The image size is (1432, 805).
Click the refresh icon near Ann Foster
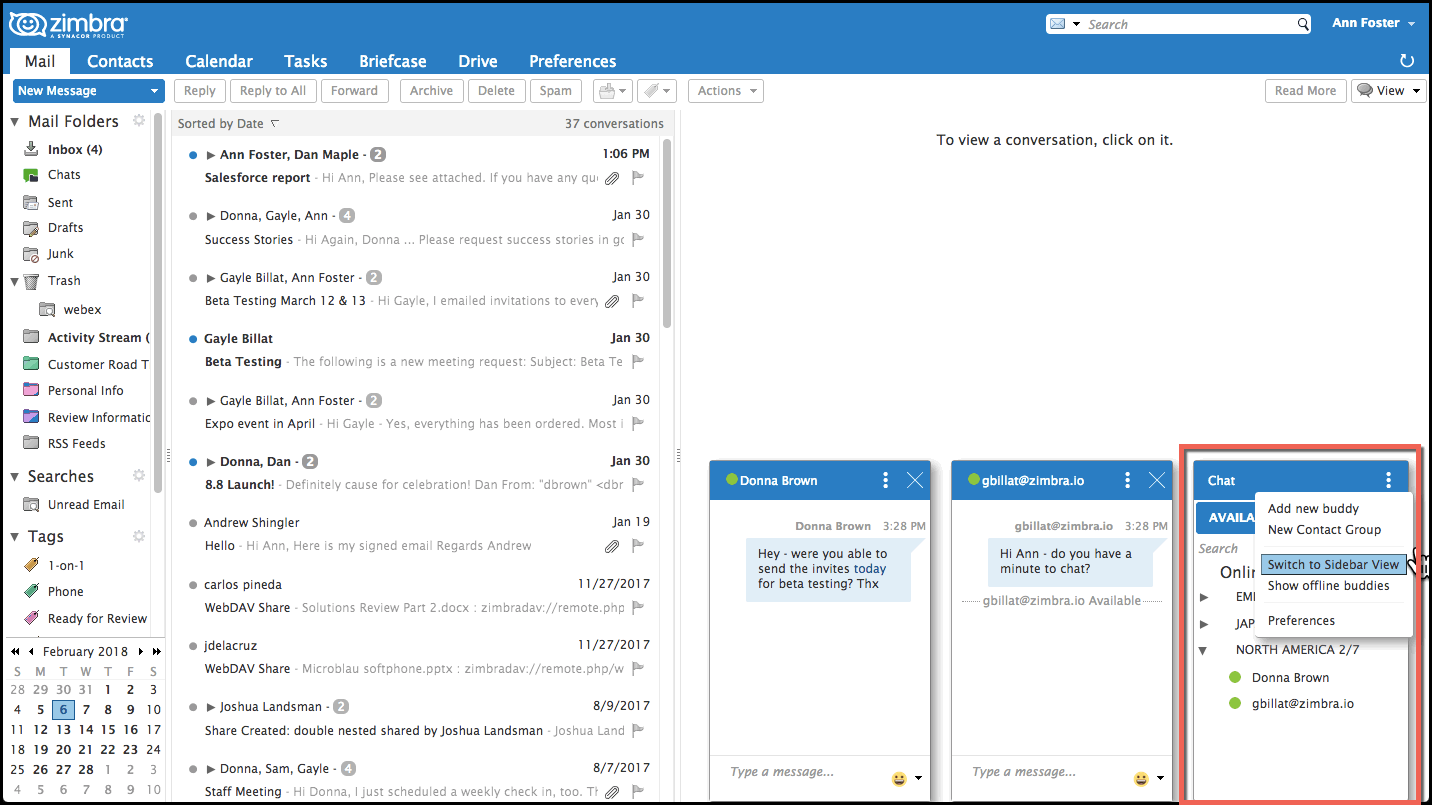[x=1407, y=60]
